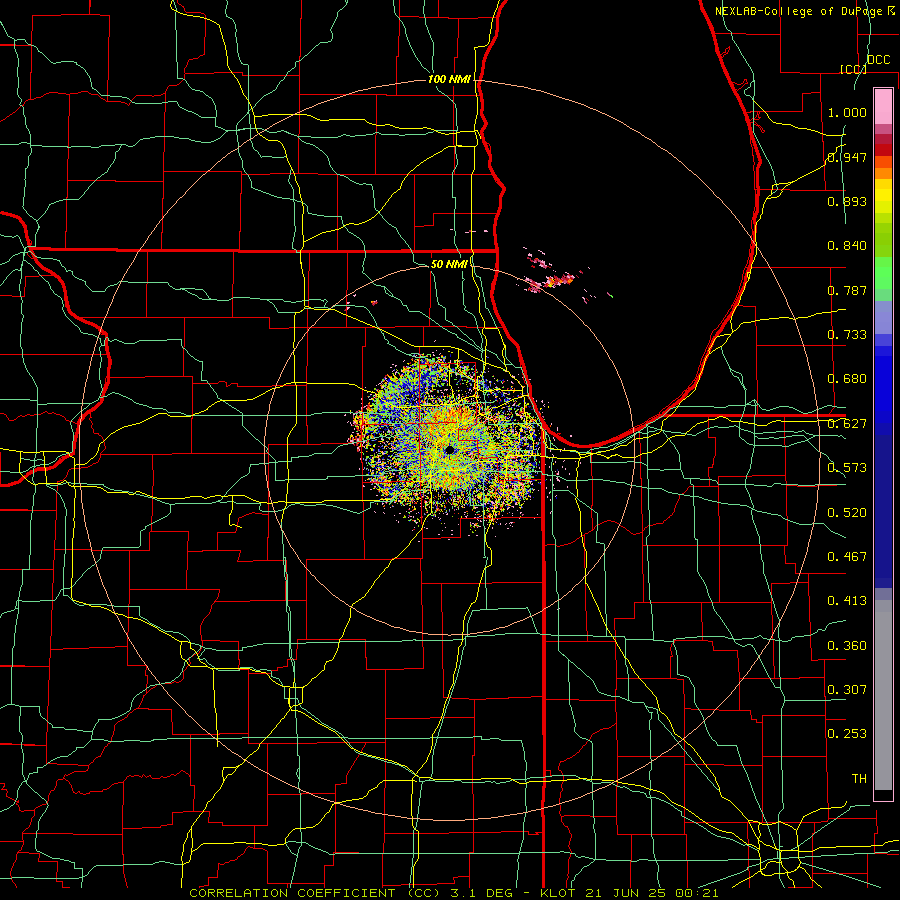
Task: Click the KLOT station identifier text
Action: (558, 893)
